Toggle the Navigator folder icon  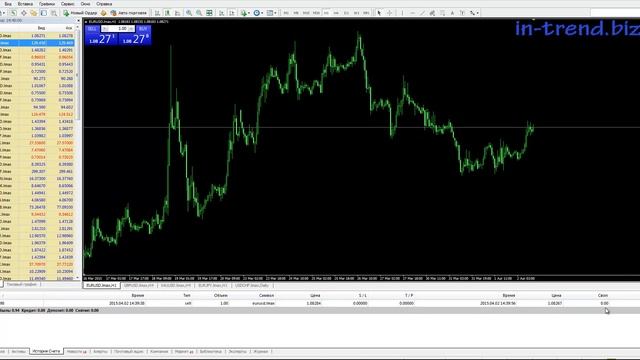[33, 13]
